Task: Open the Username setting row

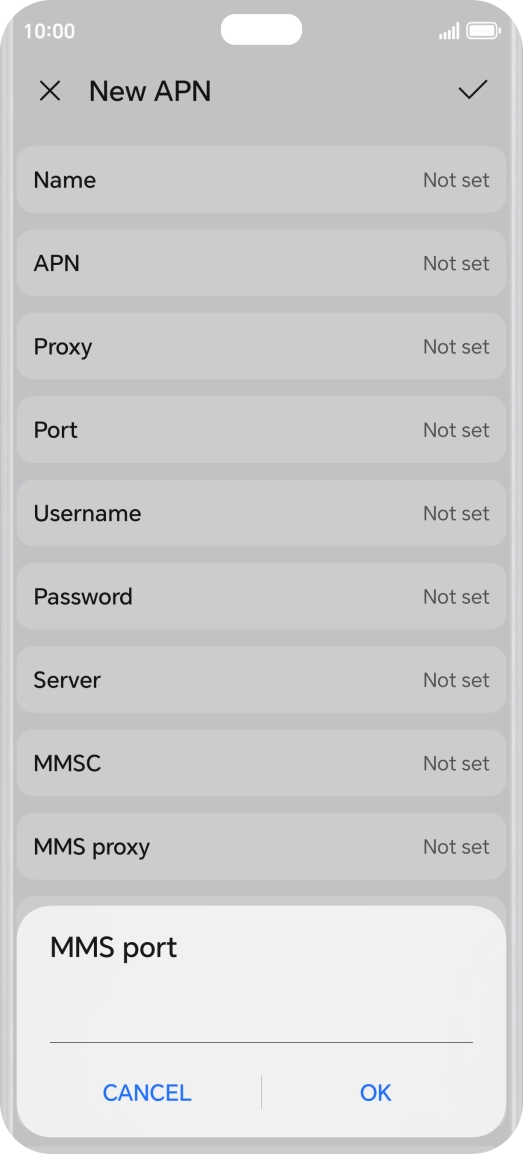Action: point(261,513)
